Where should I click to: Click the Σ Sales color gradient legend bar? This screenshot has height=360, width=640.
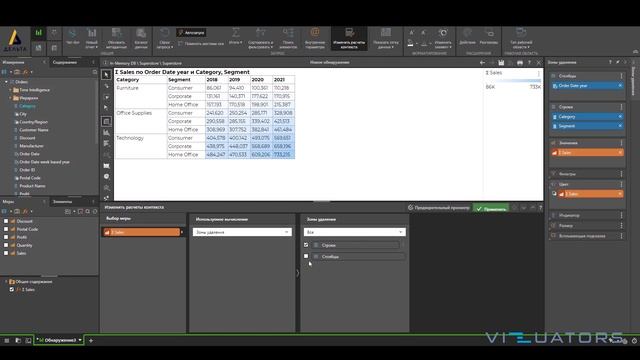[513, 81]
